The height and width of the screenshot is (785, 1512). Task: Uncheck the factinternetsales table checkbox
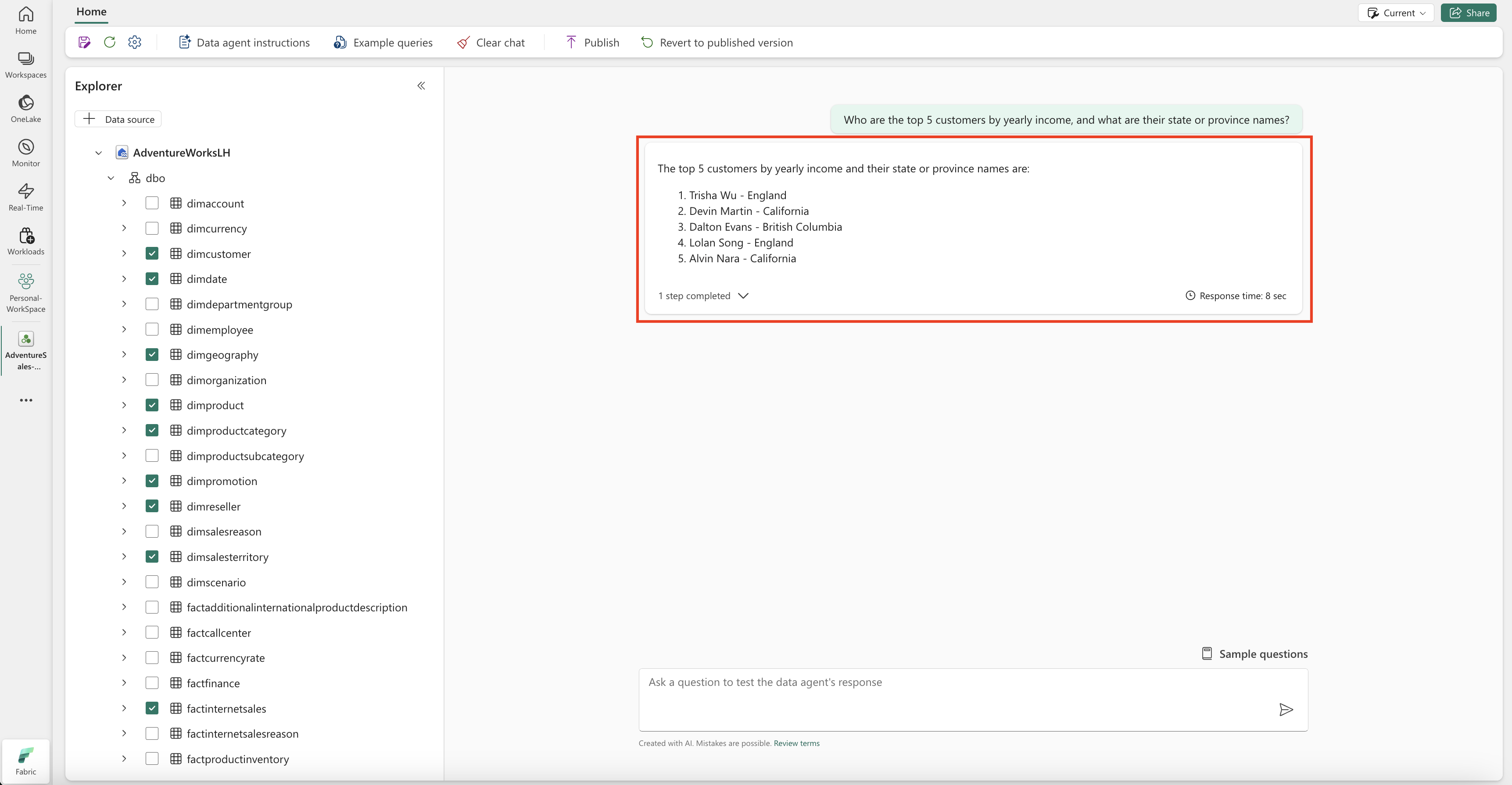pos(152,708)
